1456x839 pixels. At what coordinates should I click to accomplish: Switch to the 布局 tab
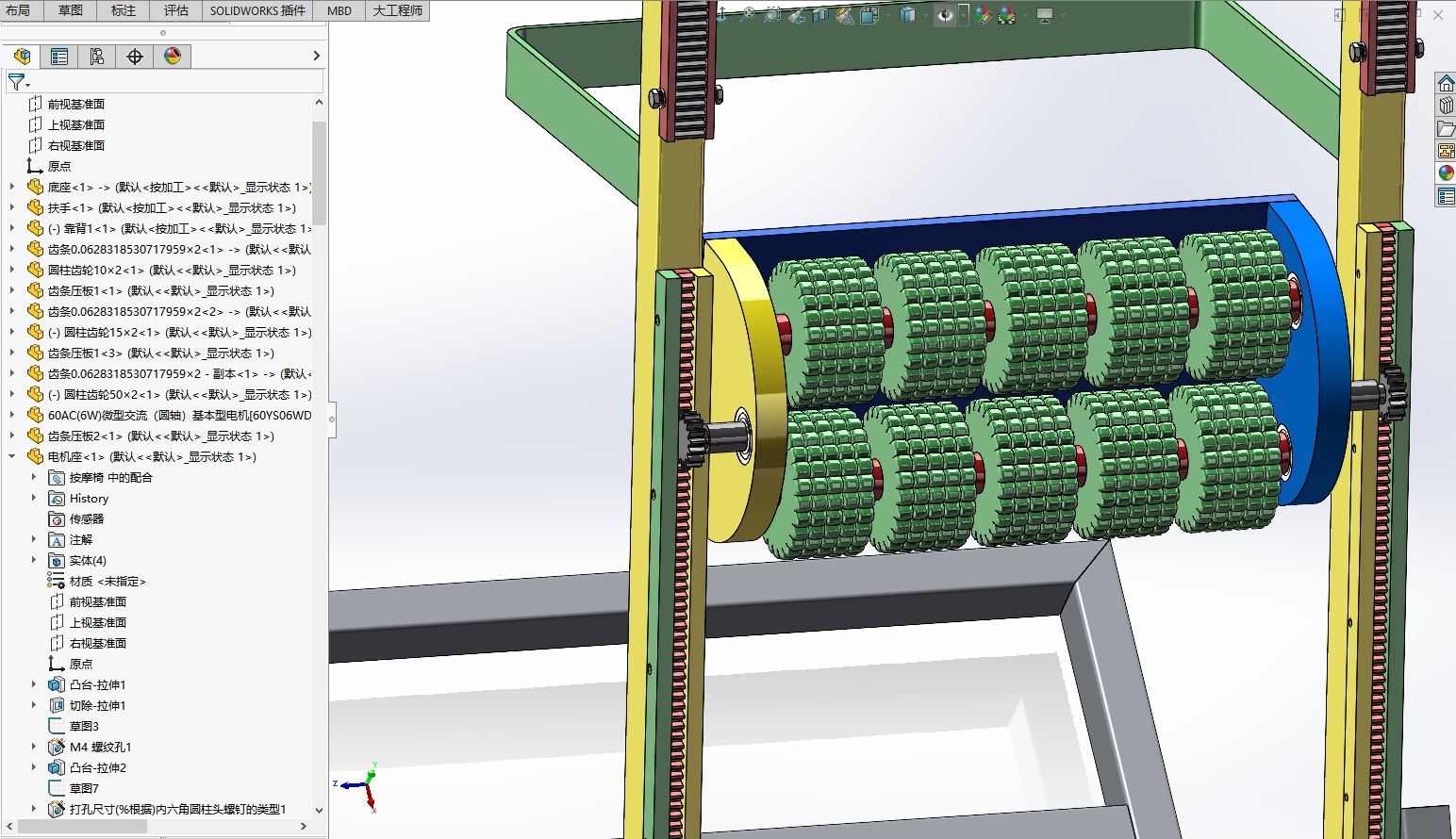(18, 10)
